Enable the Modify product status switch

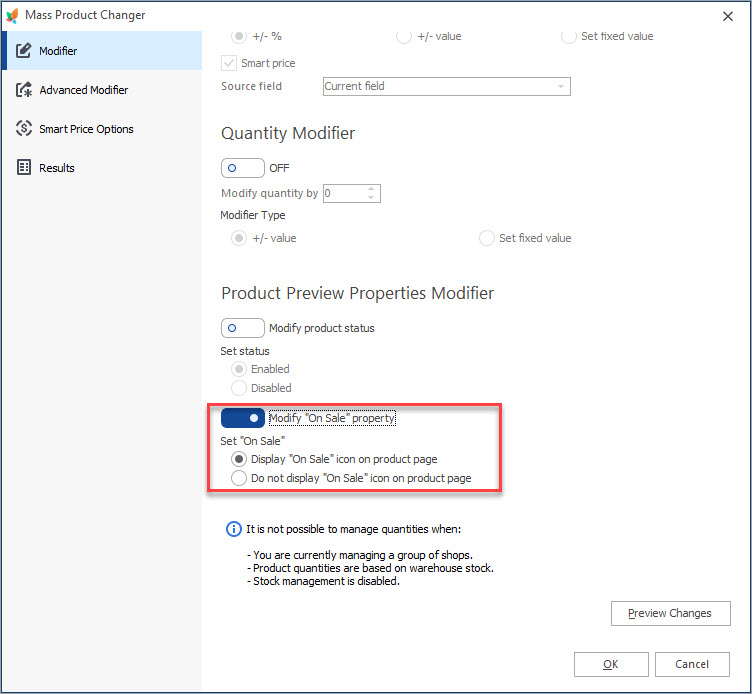tap(242, 328)
